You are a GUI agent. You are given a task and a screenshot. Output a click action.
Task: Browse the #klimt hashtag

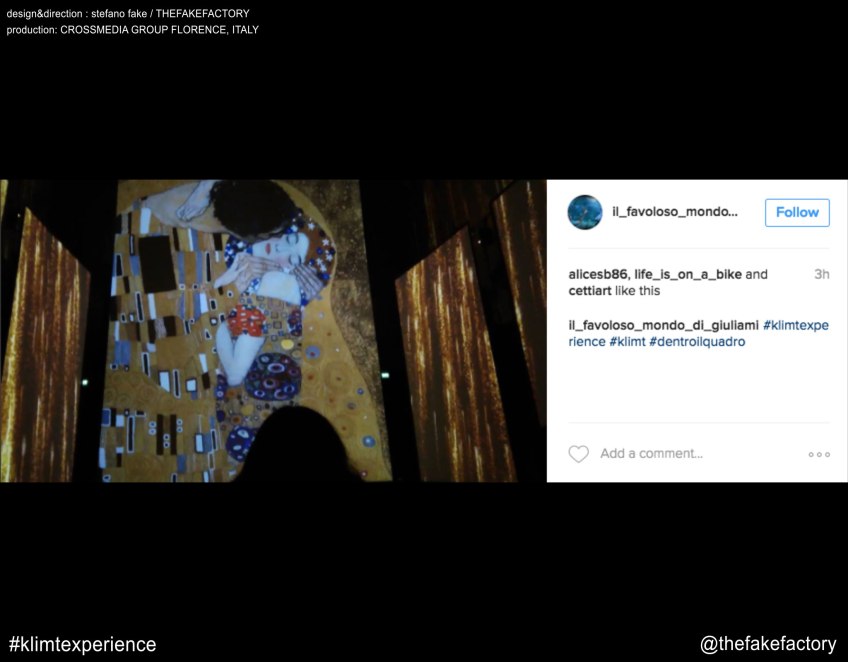[x=627, y=341]
